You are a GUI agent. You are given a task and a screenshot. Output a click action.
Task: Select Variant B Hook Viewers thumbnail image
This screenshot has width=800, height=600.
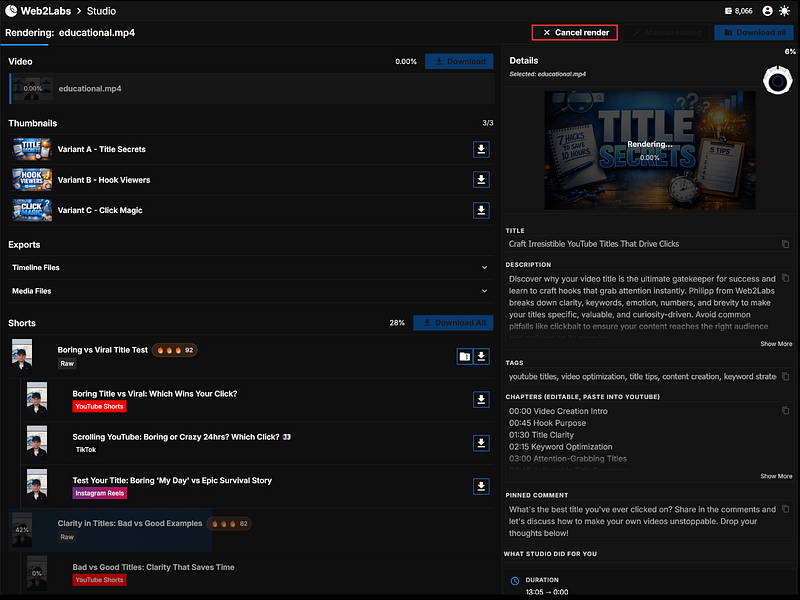click(32, 180)
